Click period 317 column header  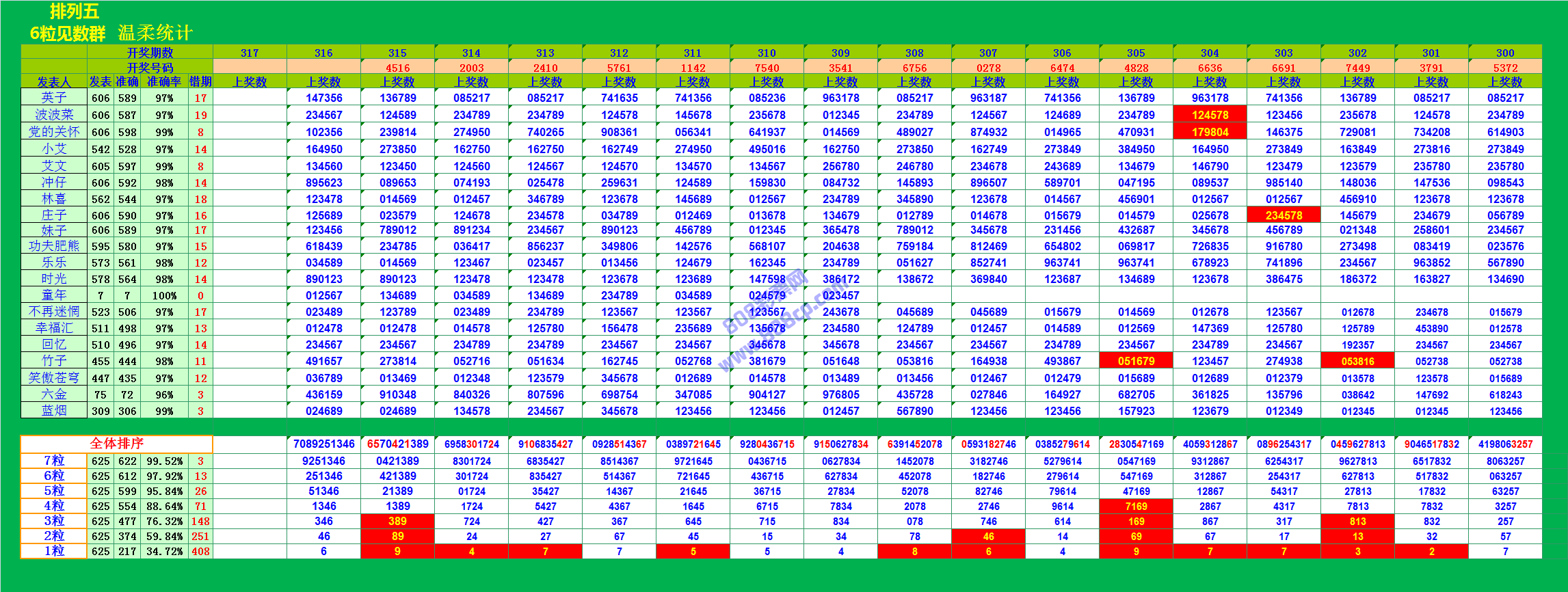pos(250,53)
